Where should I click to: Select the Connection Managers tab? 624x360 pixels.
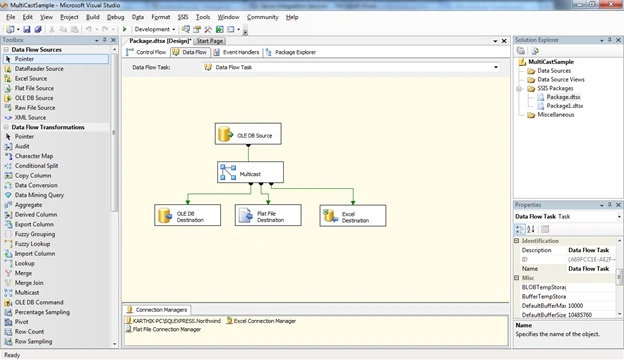(x=157, y=309)
